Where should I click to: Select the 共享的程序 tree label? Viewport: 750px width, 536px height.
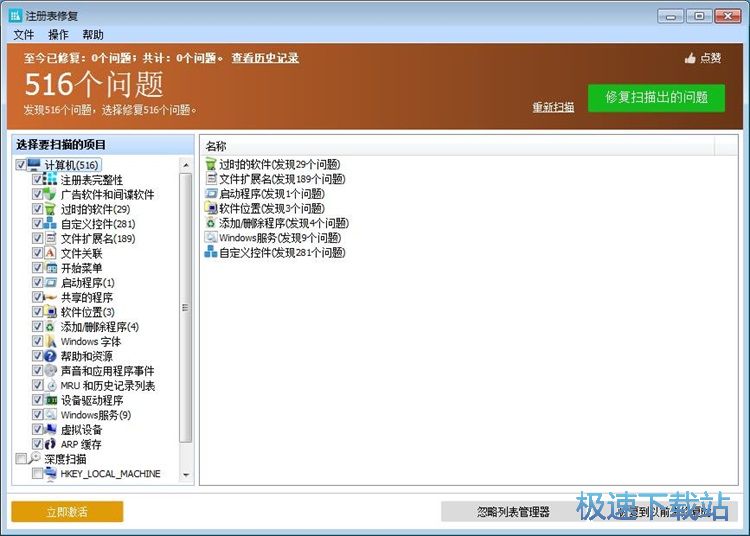(87, 297)
